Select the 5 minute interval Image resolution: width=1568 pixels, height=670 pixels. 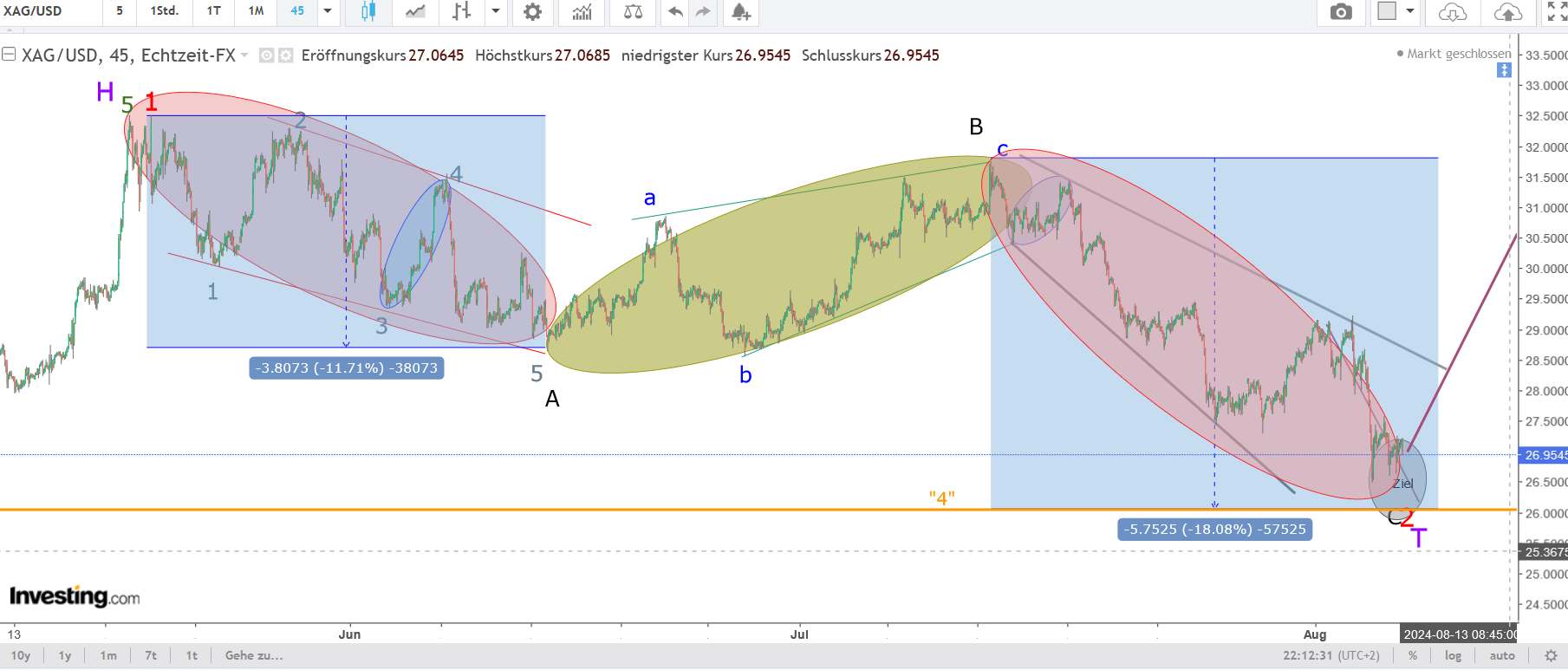coord(120,11)
